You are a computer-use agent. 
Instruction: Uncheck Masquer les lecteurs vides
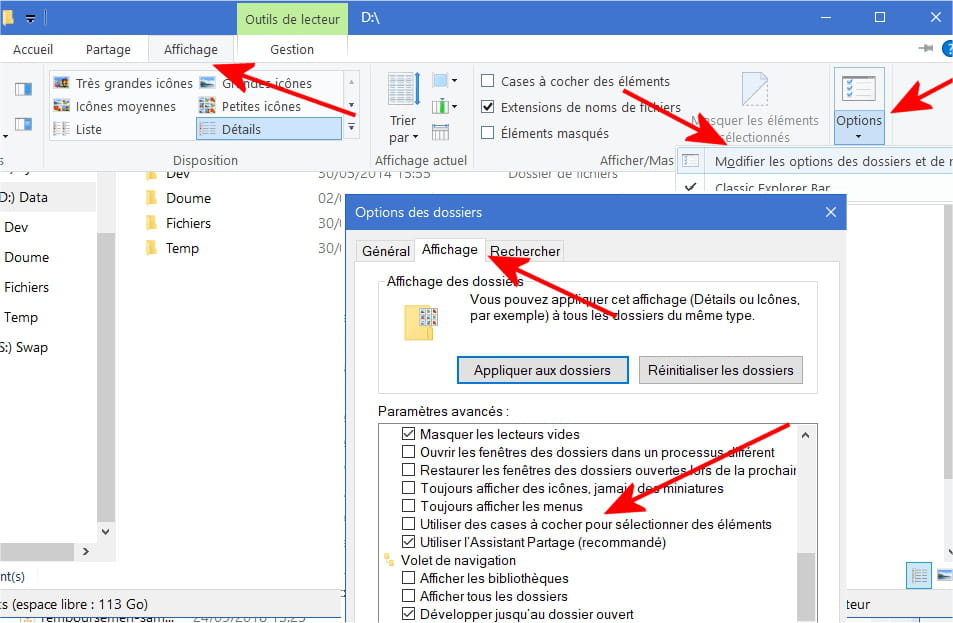(x=408, y=434)
